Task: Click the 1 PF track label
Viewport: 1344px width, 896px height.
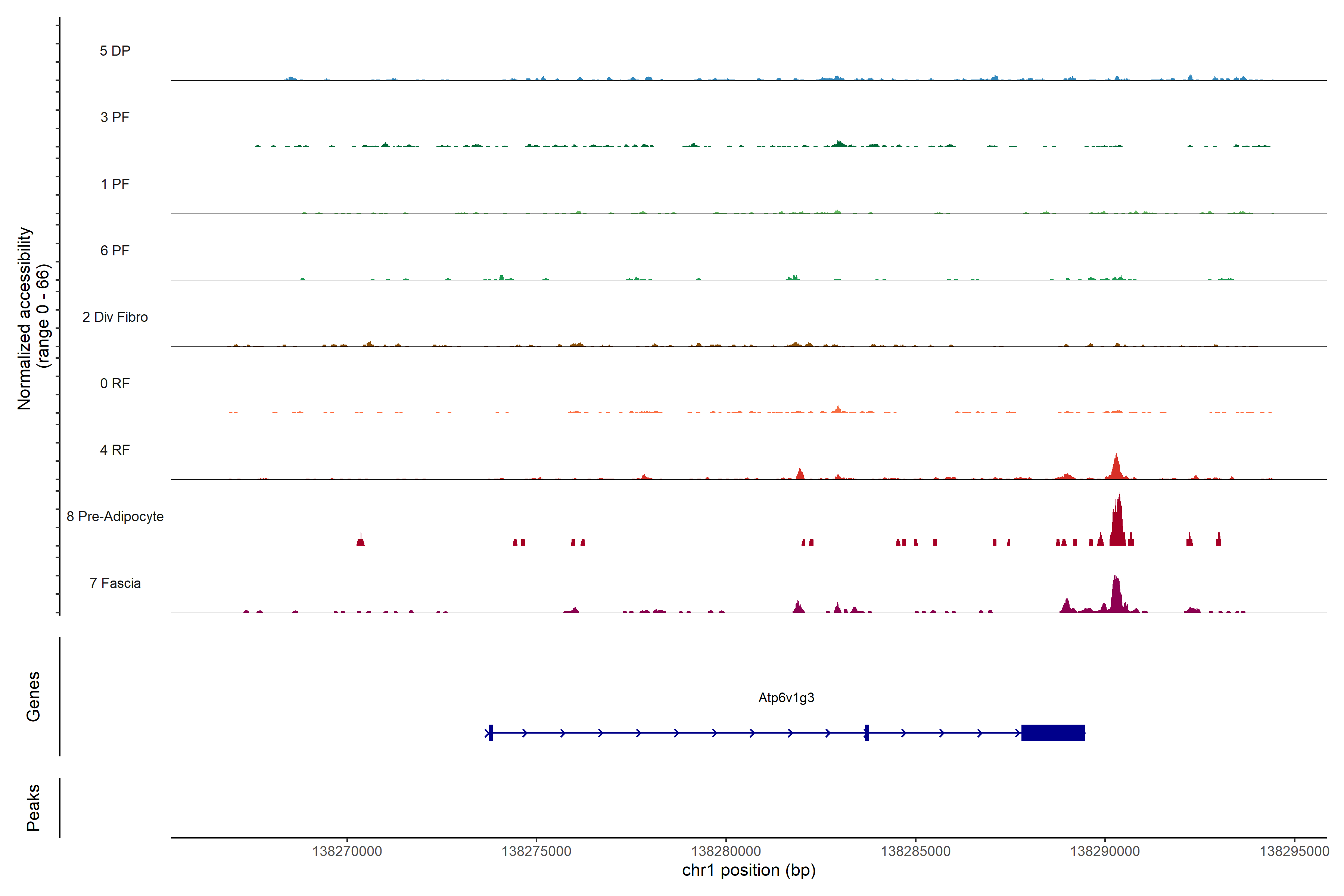Action: [115, 184]
